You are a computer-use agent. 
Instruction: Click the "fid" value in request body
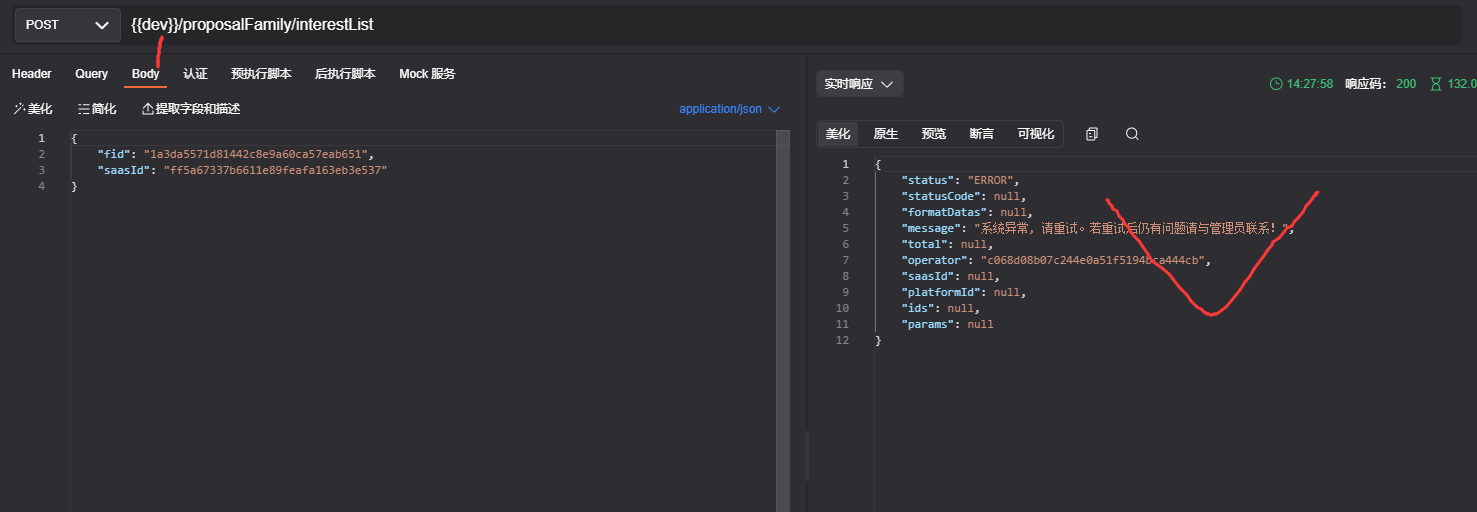pos(258,155)
